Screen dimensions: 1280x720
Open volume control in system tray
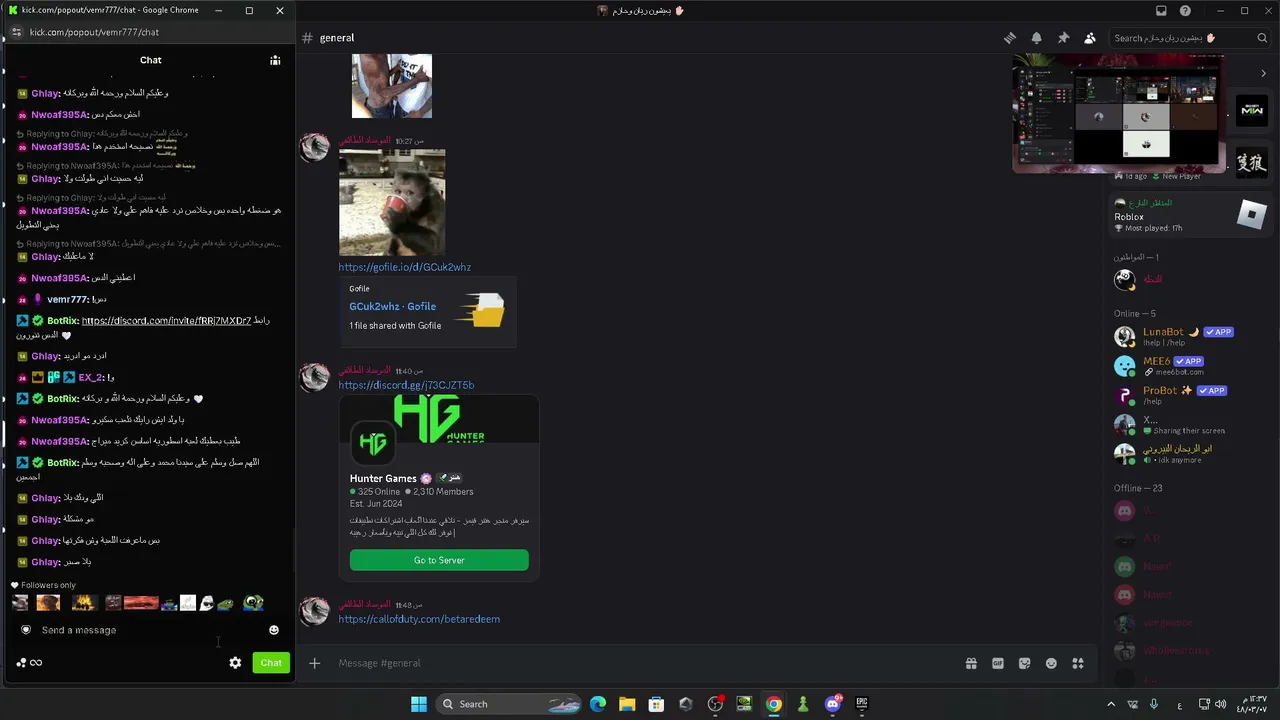pyautogui.click(x=1220, y=704)
